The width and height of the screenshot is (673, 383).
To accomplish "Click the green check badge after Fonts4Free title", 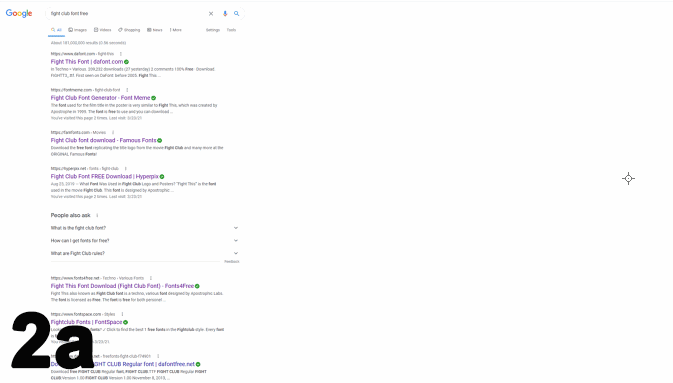I will (197, 286).
